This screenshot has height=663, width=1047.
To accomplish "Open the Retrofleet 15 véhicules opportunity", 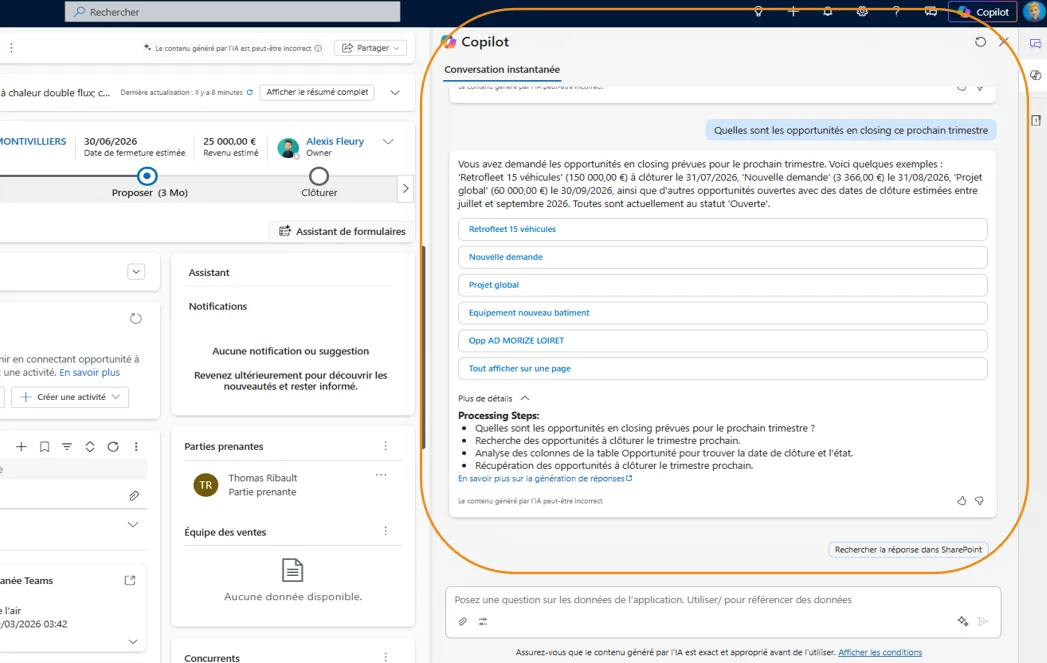I will [722, 229].
